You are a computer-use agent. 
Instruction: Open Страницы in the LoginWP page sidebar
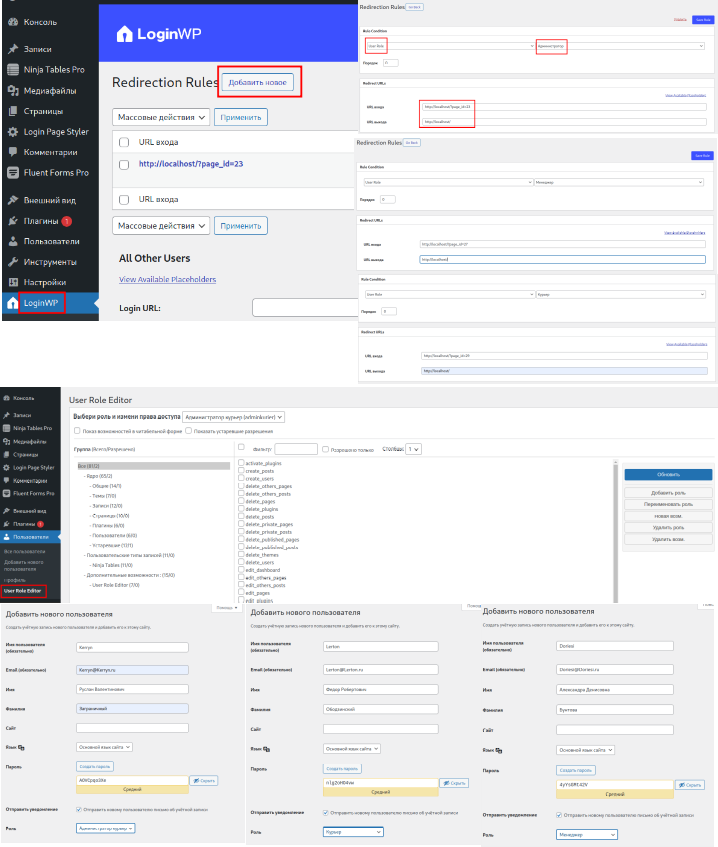pyautogui.click(x=43, y=111)
